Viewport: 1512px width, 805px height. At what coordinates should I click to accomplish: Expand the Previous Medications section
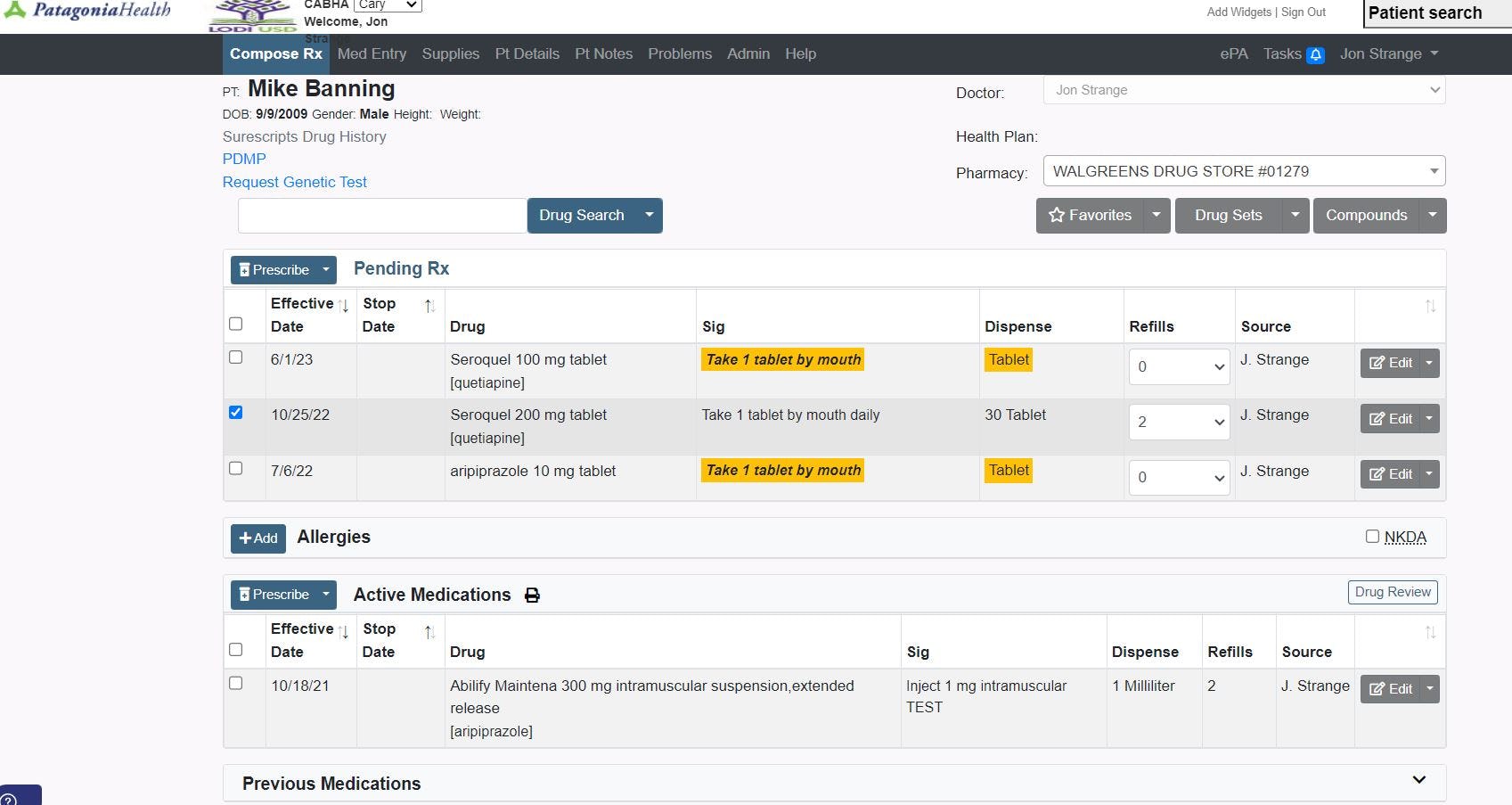1418,781
